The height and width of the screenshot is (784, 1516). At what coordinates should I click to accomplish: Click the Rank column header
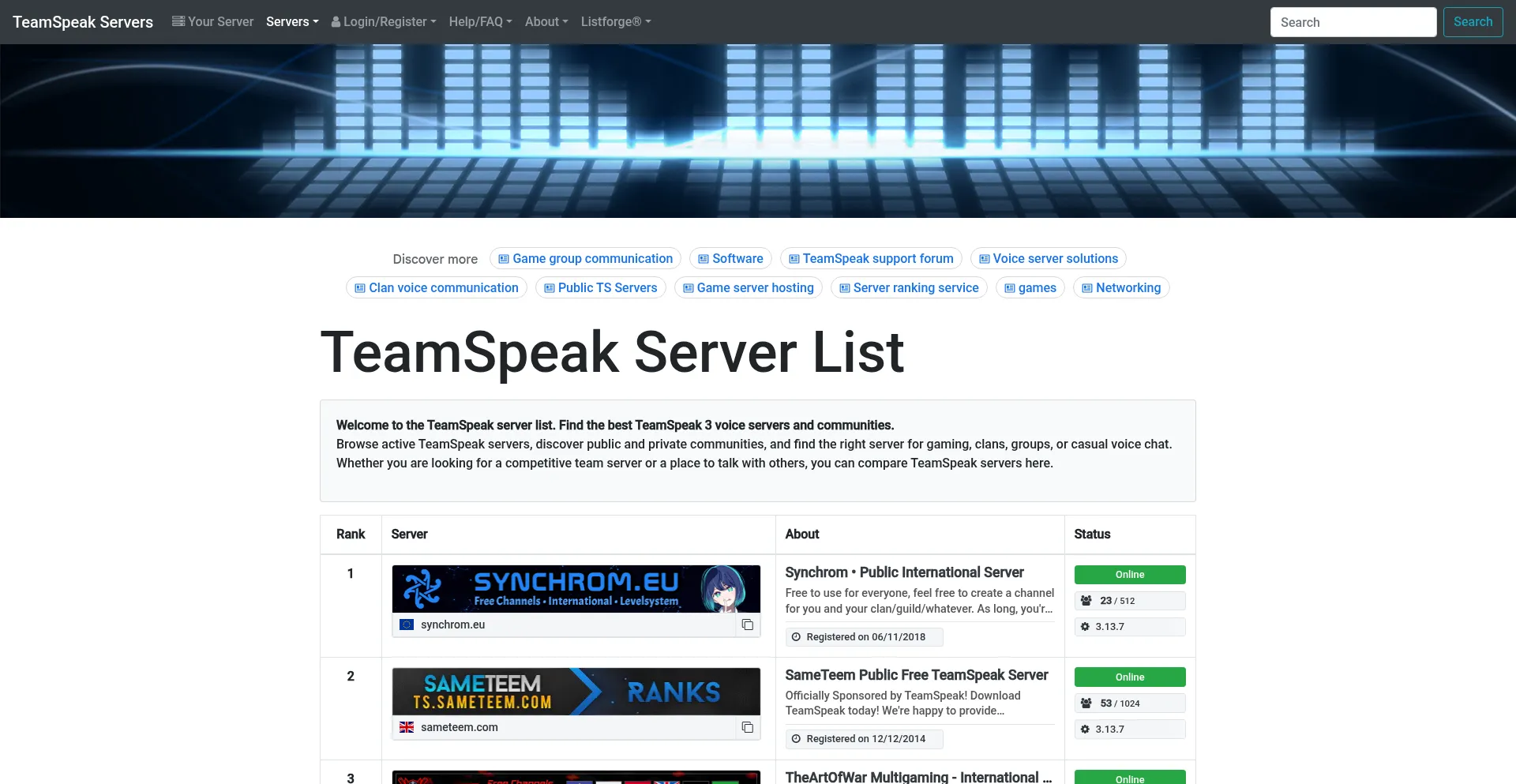(x=351, y=535)
